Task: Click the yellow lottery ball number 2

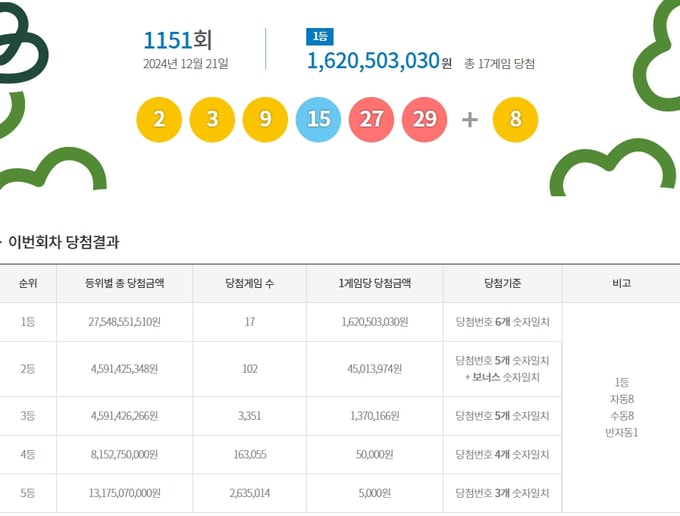Action: click(159, 120)
